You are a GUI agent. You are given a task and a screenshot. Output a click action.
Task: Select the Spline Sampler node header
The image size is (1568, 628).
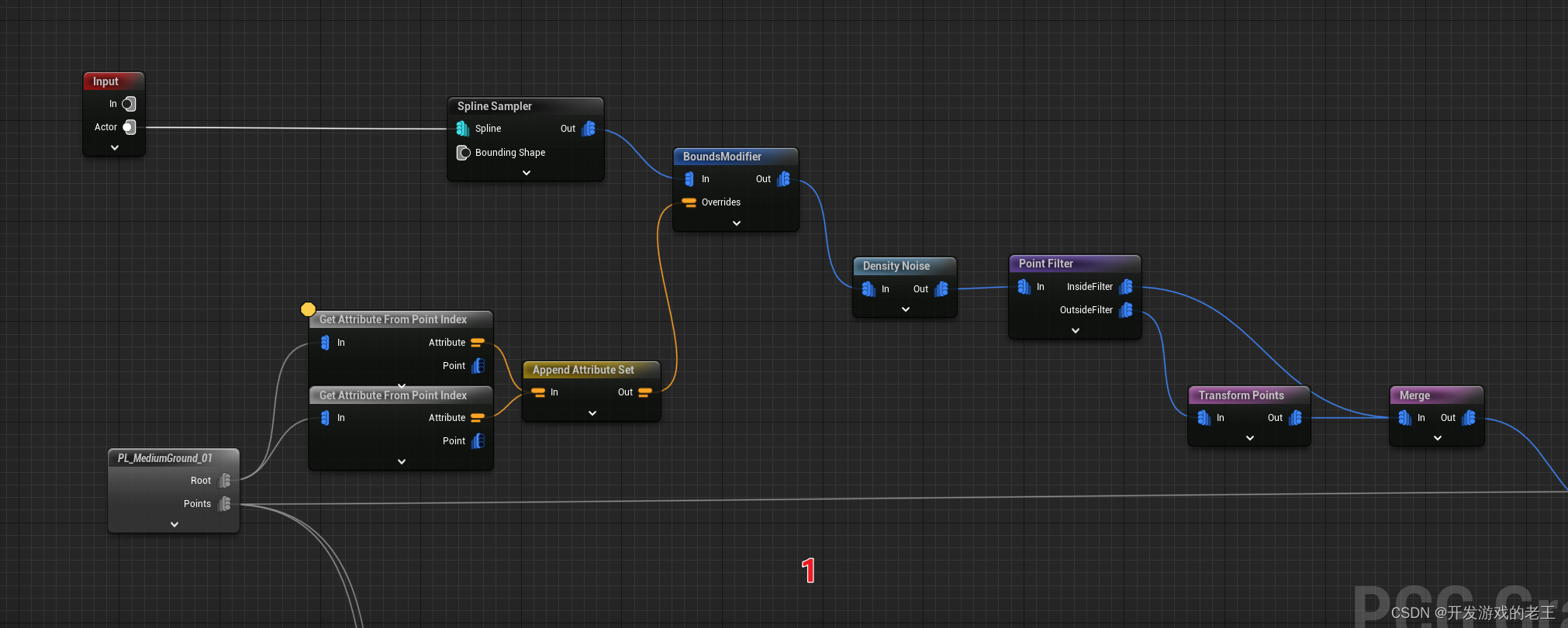(526, 106)
